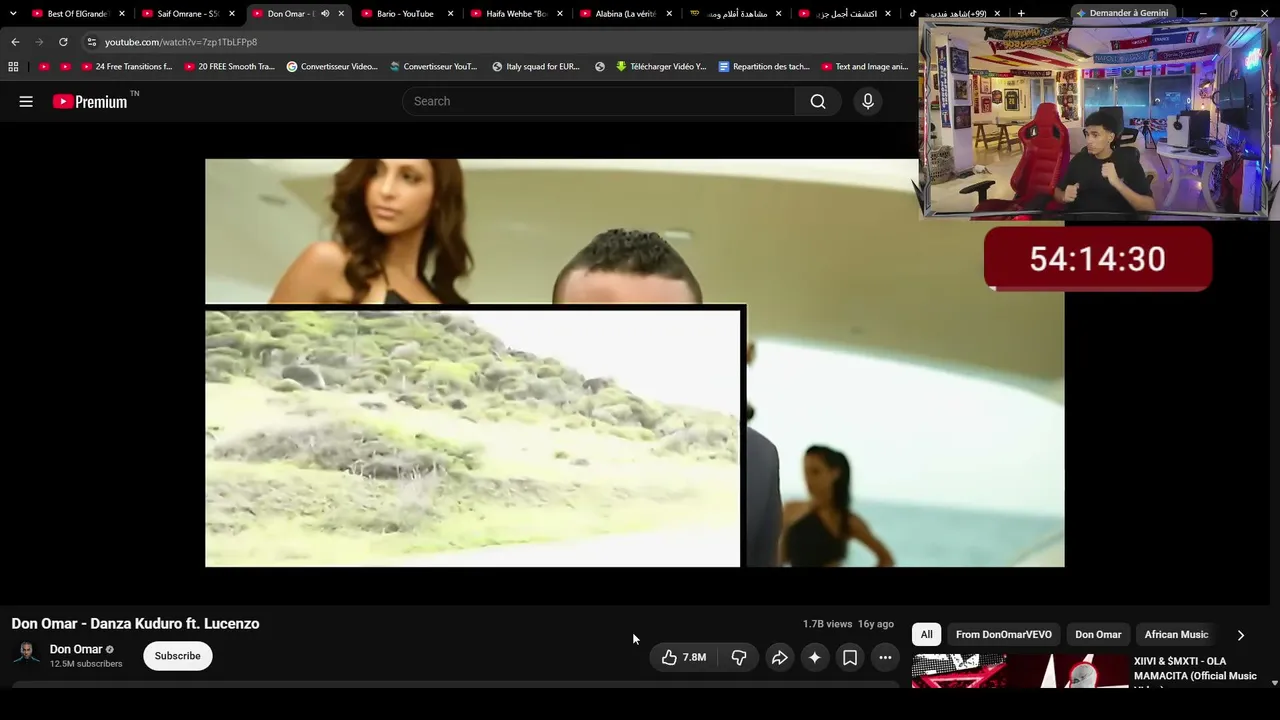Open Text and Image ani... bookmark

click(865, 67)
